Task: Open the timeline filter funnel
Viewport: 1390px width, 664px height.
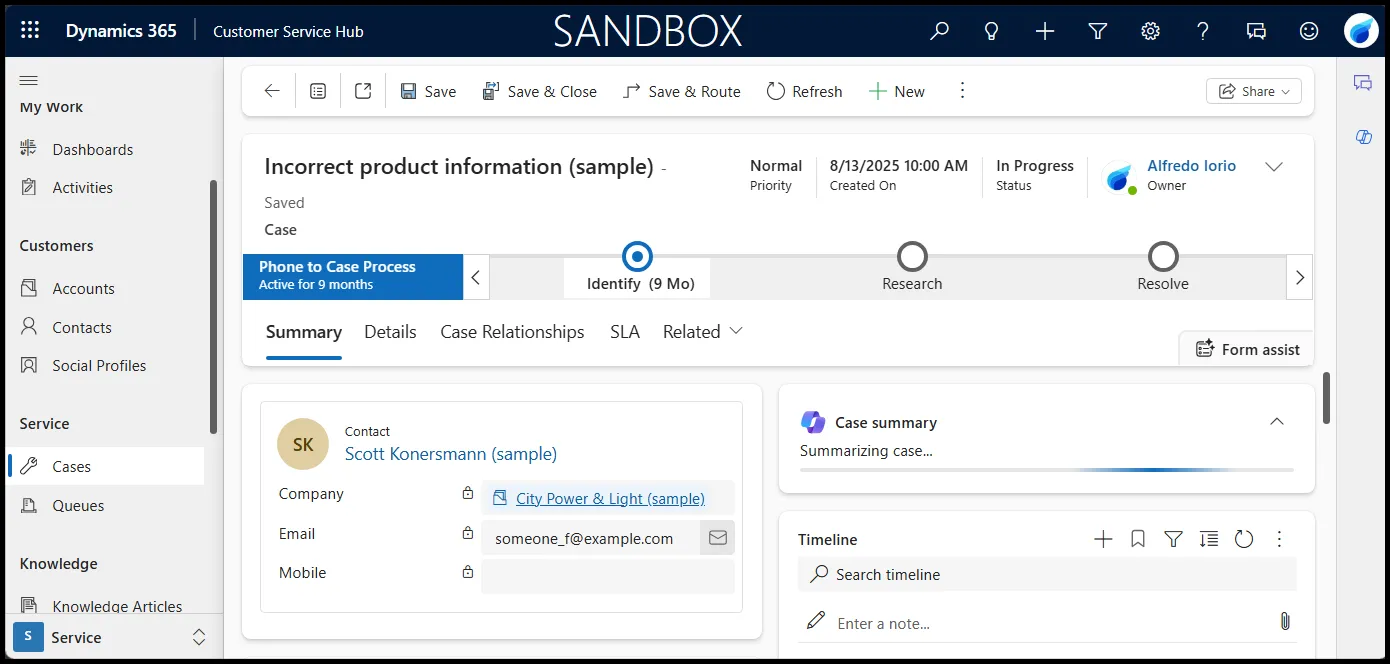Action: pos(1174,539)
